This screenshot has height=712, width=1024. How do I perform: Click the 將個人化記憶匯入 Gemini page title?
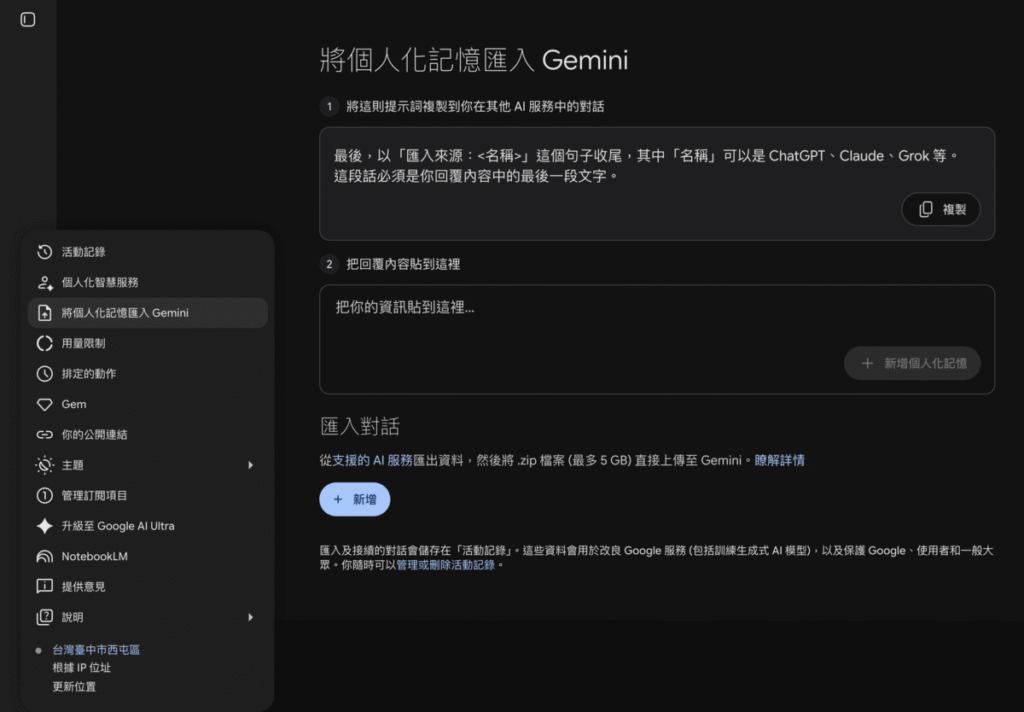(x=474, y=60)
